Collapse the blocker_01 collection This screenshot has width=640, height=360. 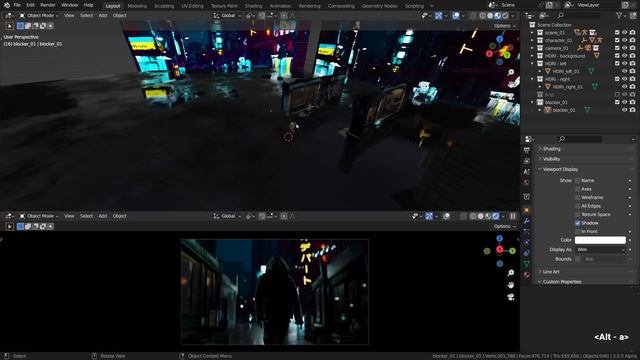click(532, 102)
